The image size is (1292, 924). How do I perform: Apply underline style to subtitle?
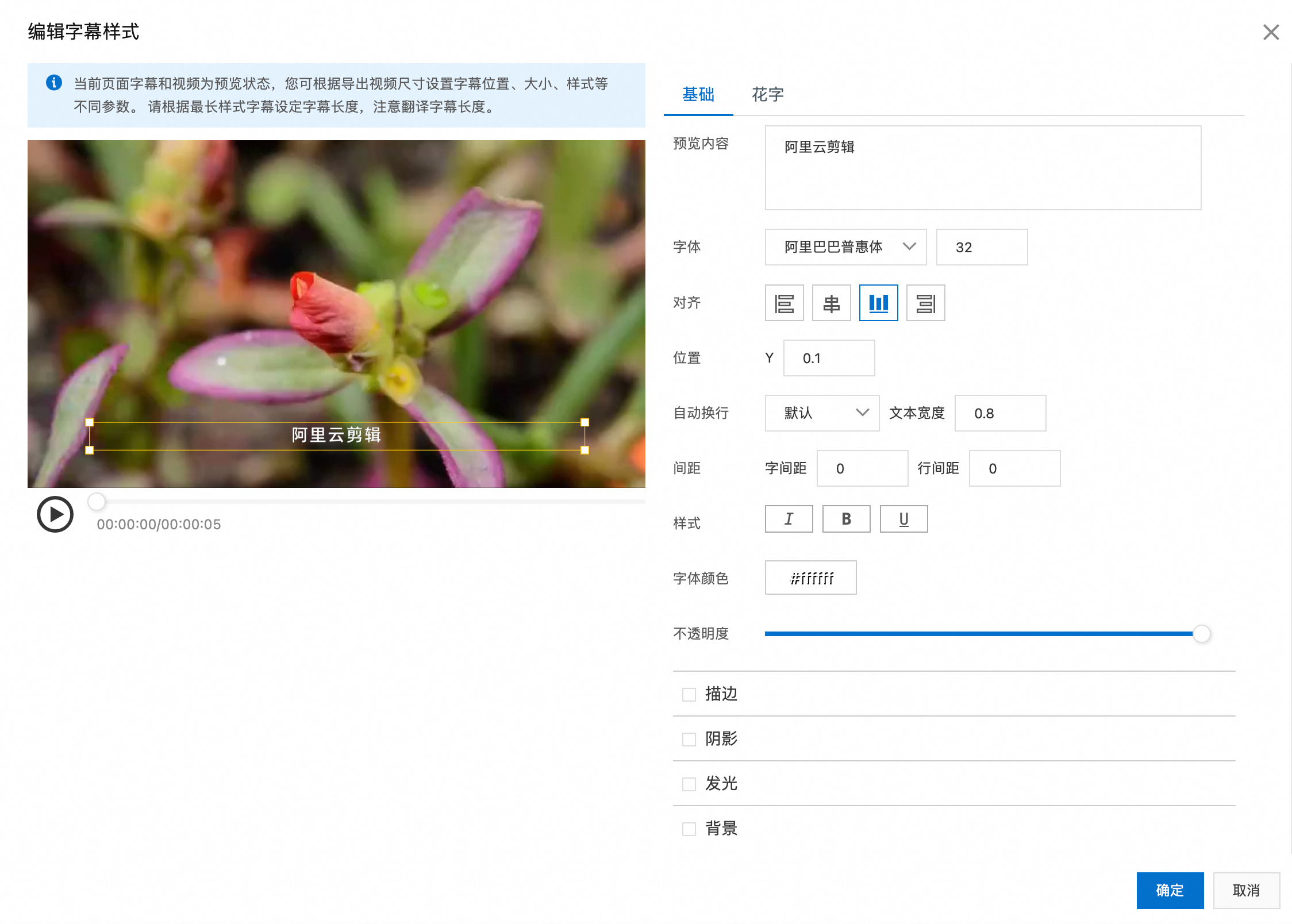point(903,519)
